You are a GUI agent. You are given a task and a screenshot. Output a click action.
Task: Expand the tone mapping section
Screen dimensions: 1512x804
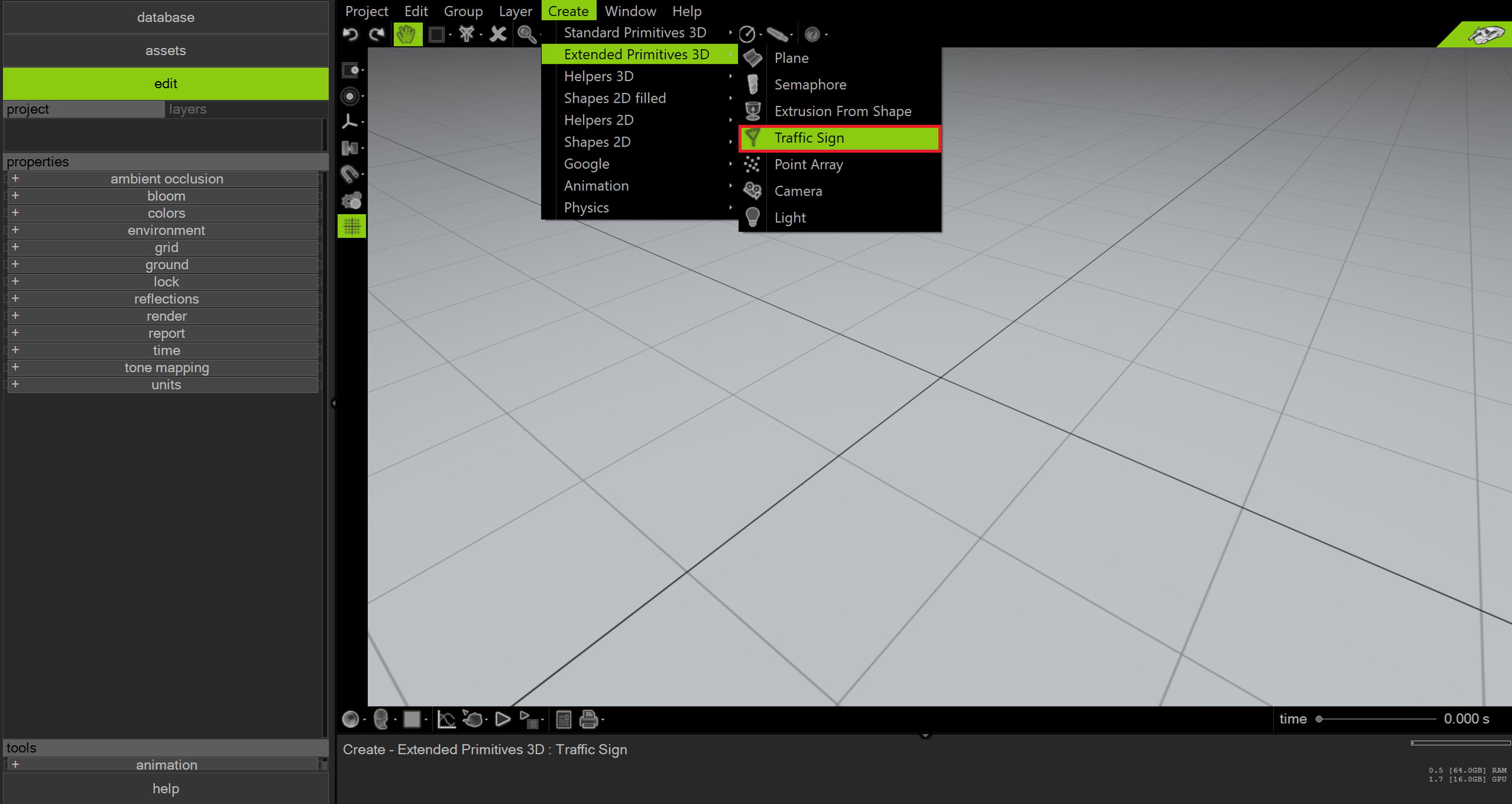(x=15, y=367)
